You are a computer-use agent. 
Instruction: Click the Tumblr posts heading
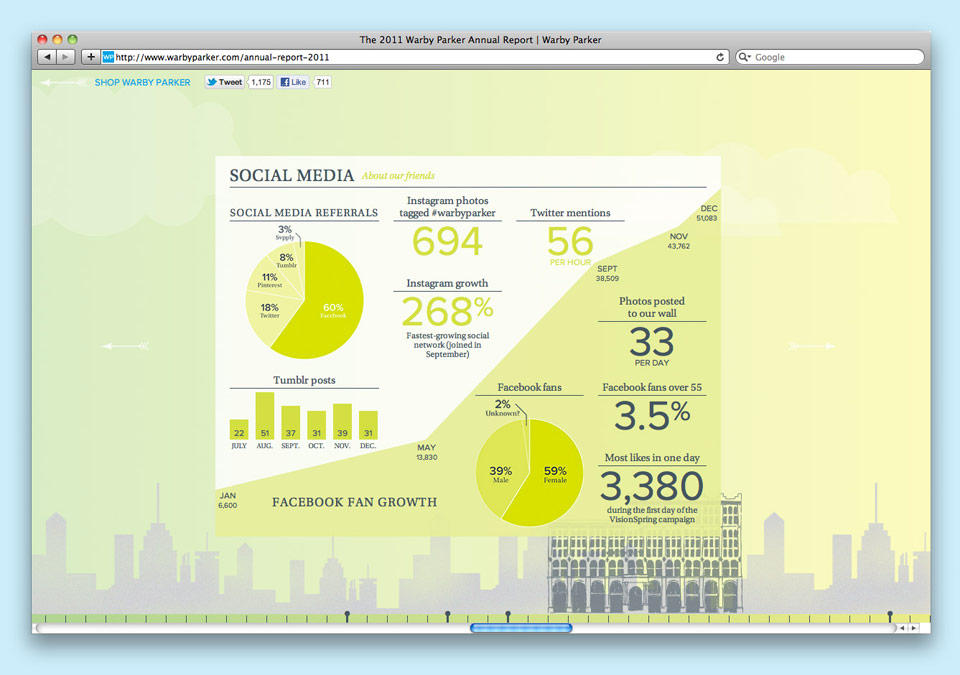tap(304, 380)
